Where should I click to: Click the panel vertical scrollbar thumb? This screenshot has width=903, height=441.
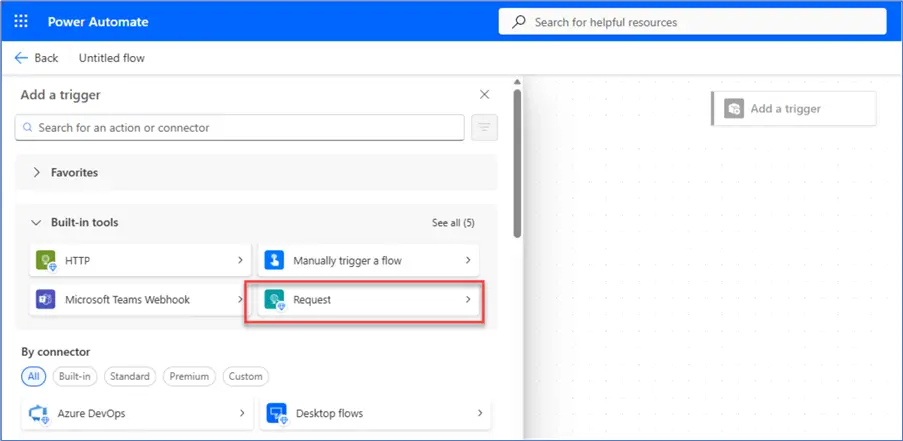[517, 163]
